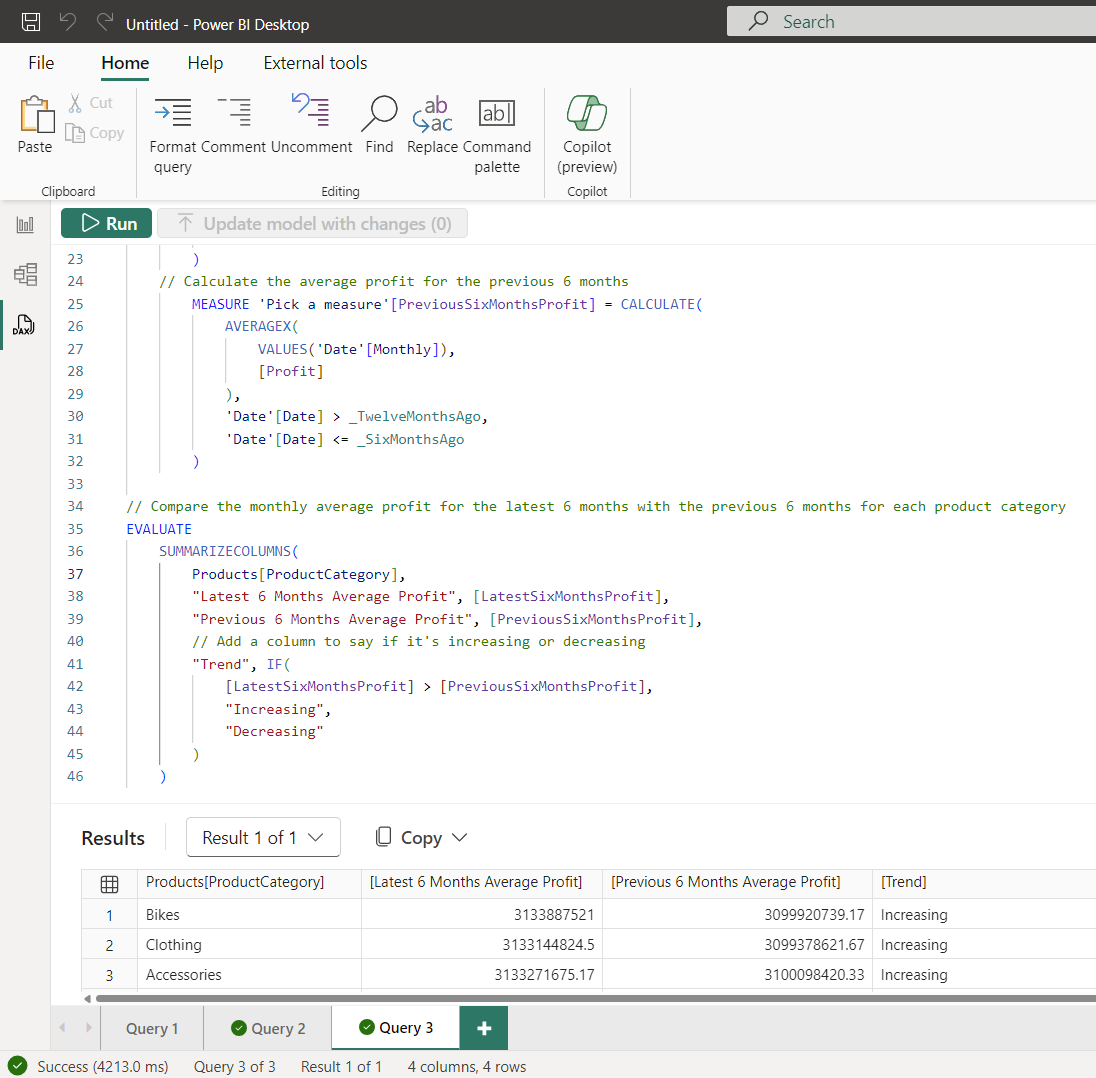
Task: Click the Copy button in Clipboard group
Action: 94,133
